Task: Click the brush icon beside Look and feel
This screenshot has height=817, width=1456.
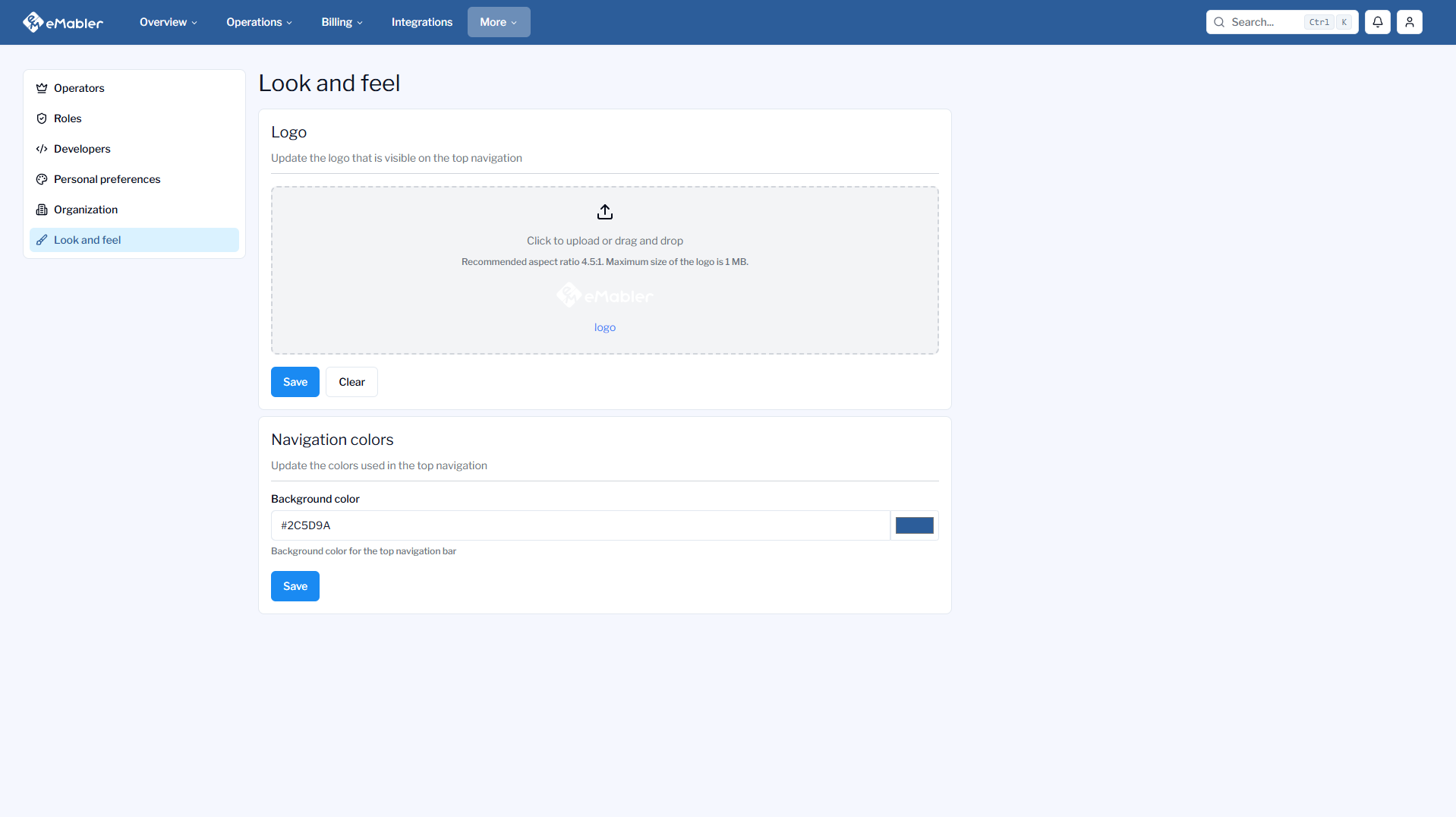Action: (42, 240)
